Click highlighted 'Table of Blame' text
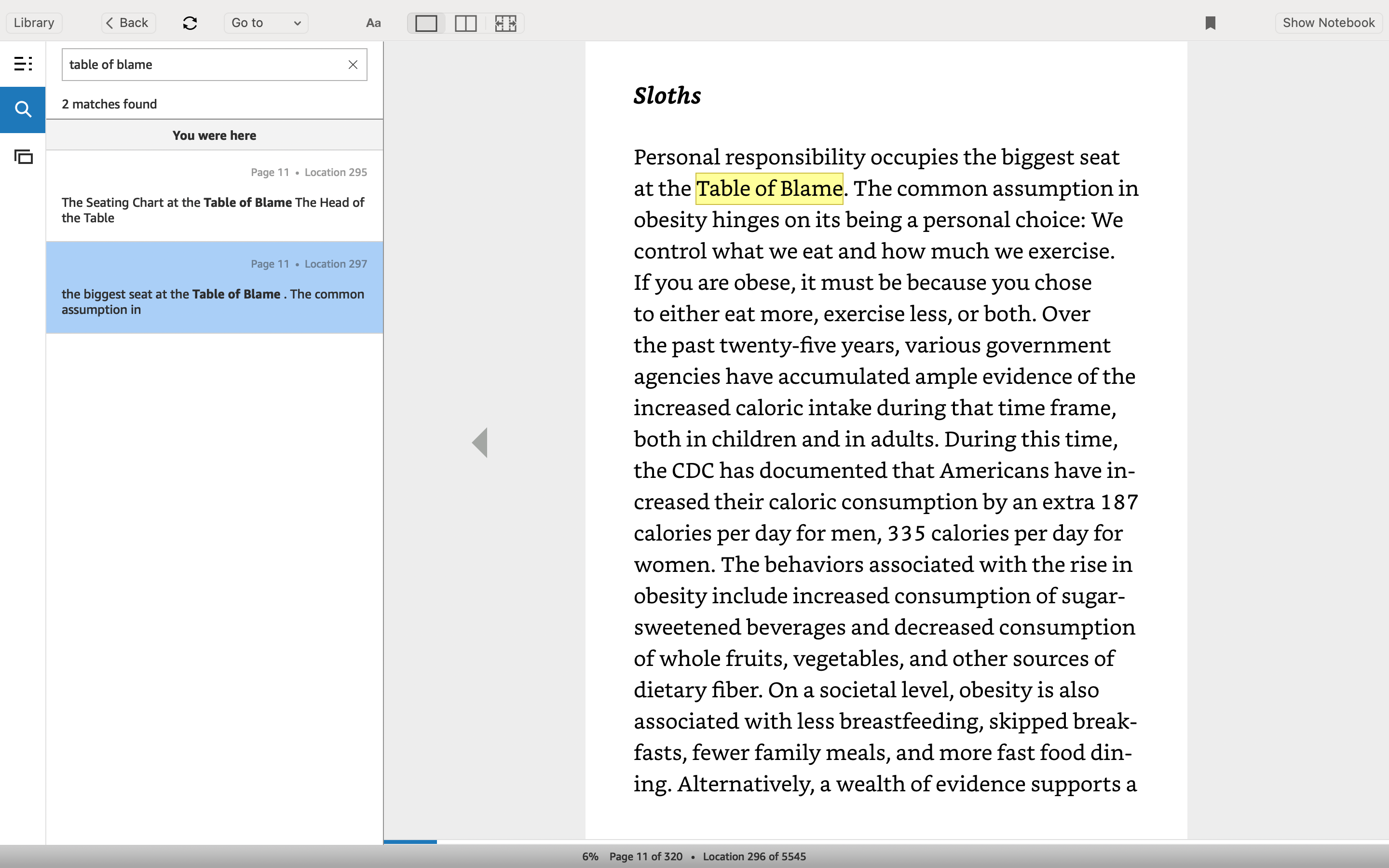This screenshot has height=868, width=1389. 769,188
